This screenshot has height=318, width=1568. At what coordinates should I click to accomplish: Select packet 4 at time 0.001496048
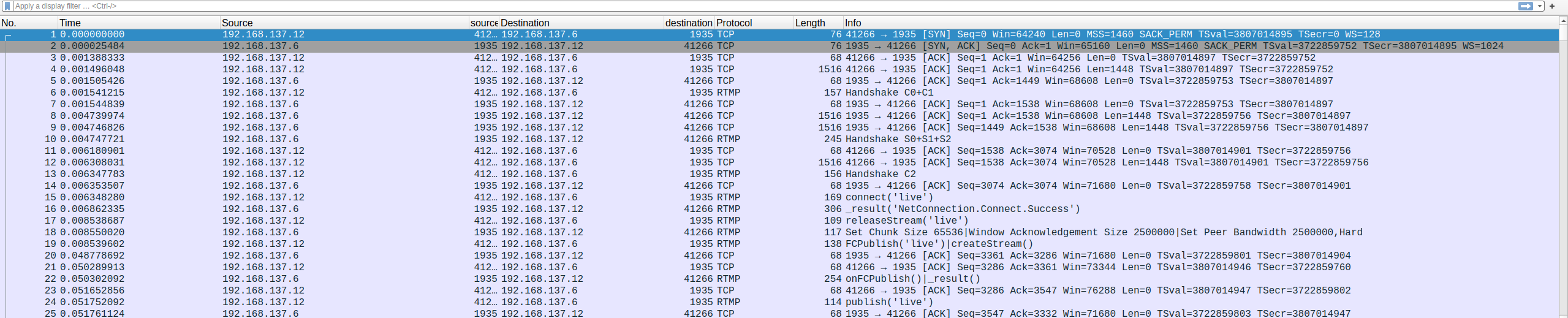point(779,70)
